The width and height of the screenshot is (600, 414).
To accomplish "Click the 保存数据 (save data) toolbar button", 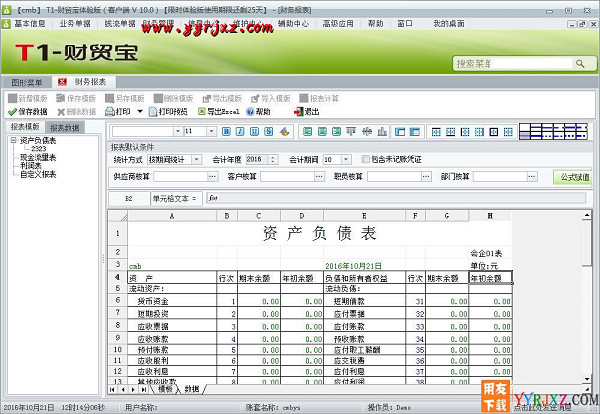I will pyautogui.click(x=28, y=112).
